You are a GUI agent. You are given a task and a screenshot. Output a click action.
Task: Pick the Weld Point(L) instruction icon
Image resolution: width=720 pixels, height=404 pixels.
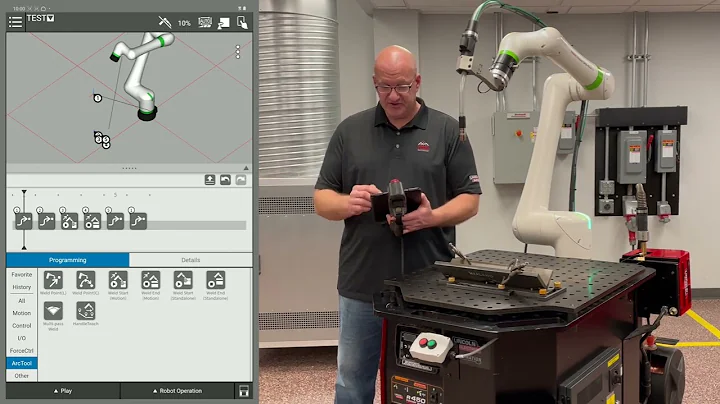pos(53,280)
